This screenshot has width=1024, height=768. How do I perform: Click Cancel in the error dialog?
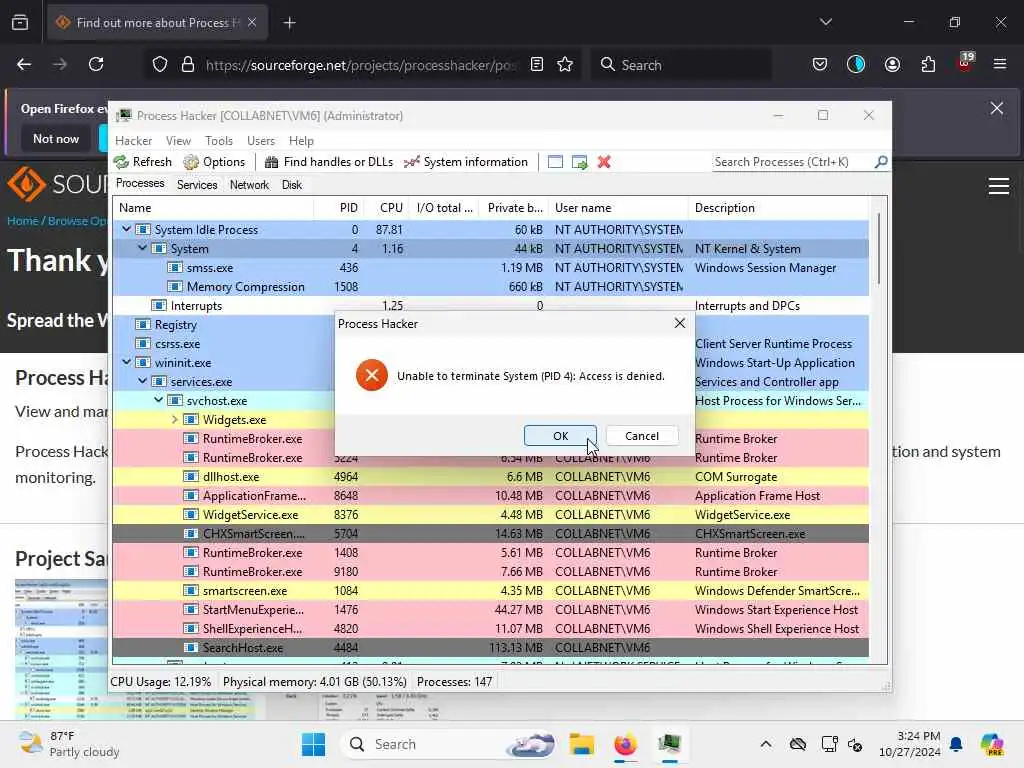pos(642,436)
